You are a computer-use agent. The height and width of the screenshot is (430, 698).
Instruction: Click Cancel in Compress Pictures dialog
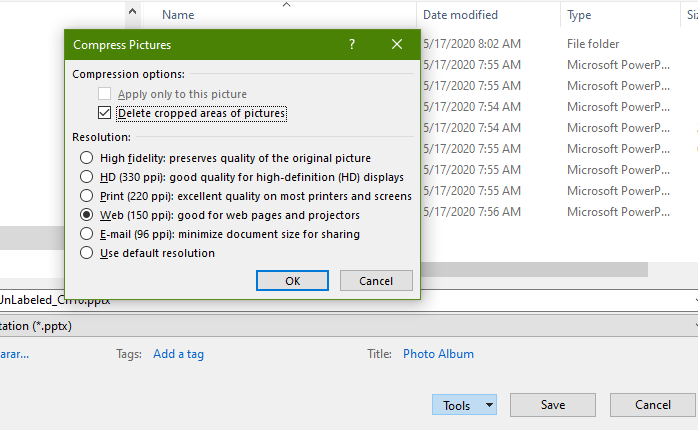[x=375, y=281]
